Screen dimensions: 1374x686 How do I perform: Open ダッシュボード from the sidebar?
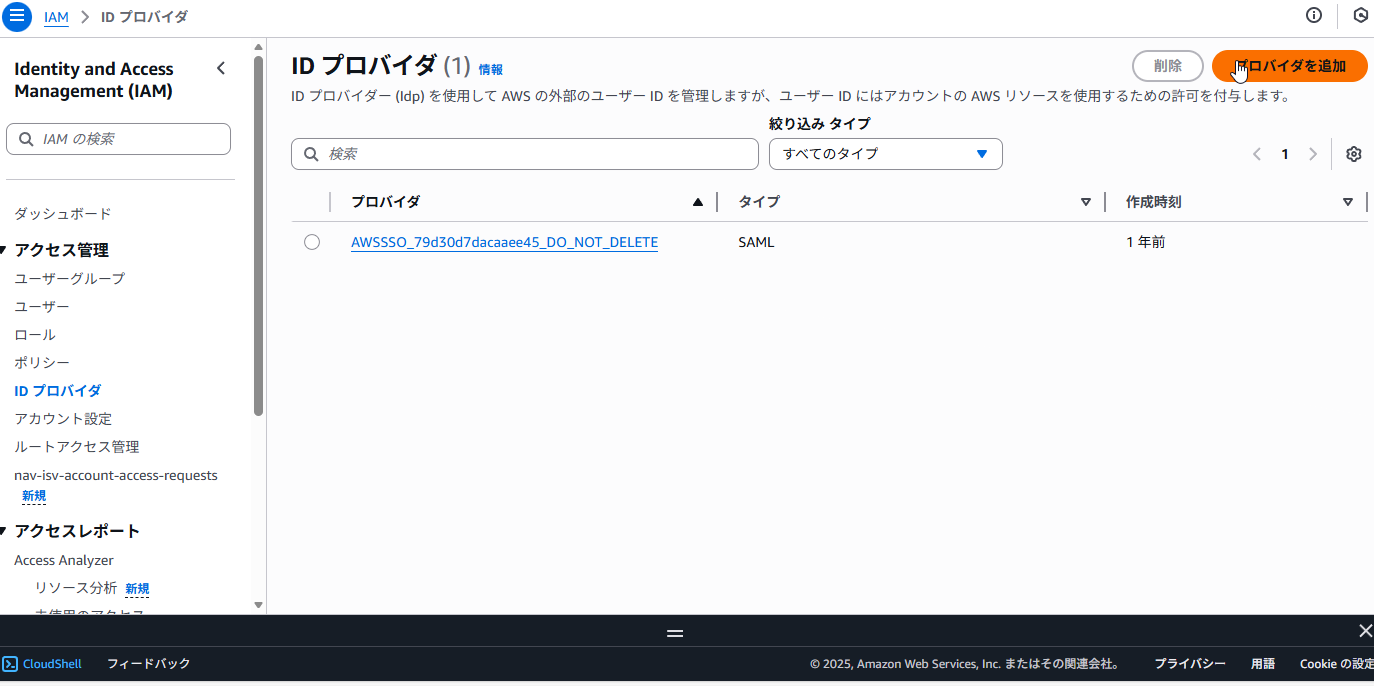coord(61,214)
